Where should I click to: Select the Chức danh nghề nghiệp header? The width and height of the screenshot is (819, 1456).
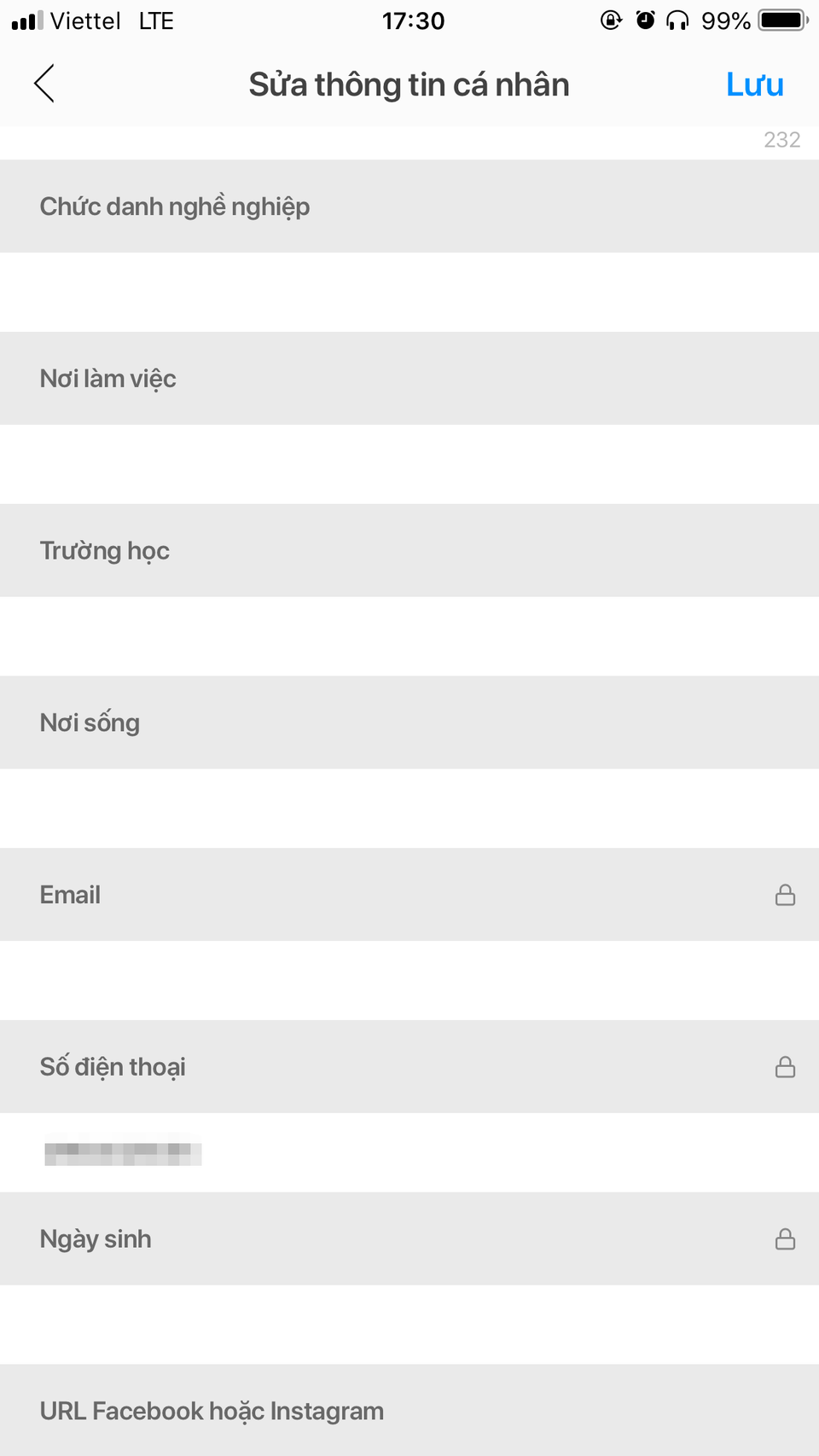pos(175,206)
